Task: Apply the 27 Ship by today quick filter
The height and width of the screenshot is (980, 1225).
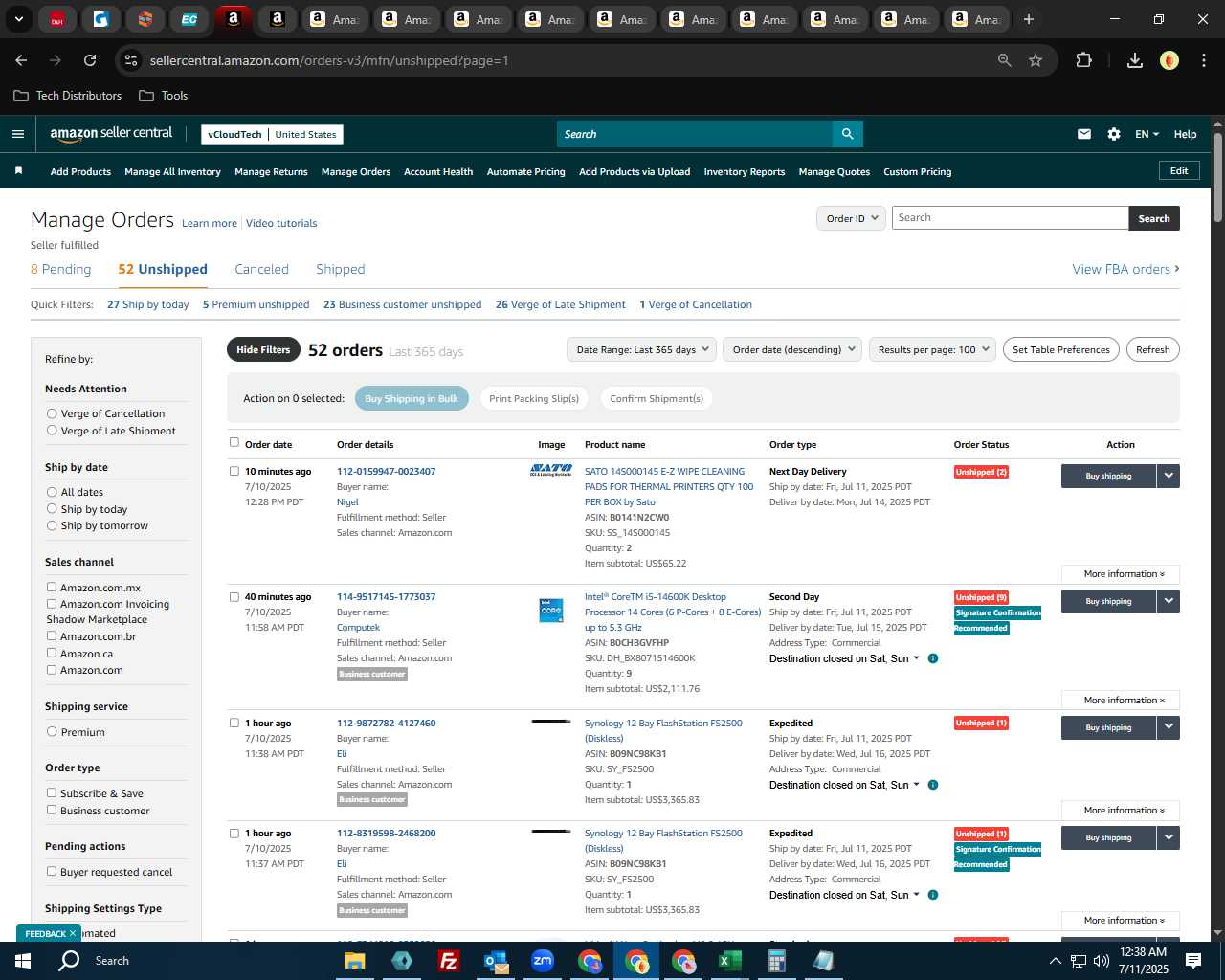Action: 148,304
